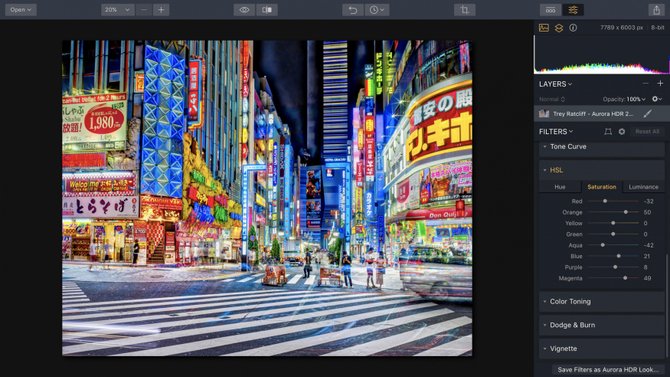Click the crop tool icon
Image resolution: width=670 pixels, height=377 pixels.
[464, 10]
